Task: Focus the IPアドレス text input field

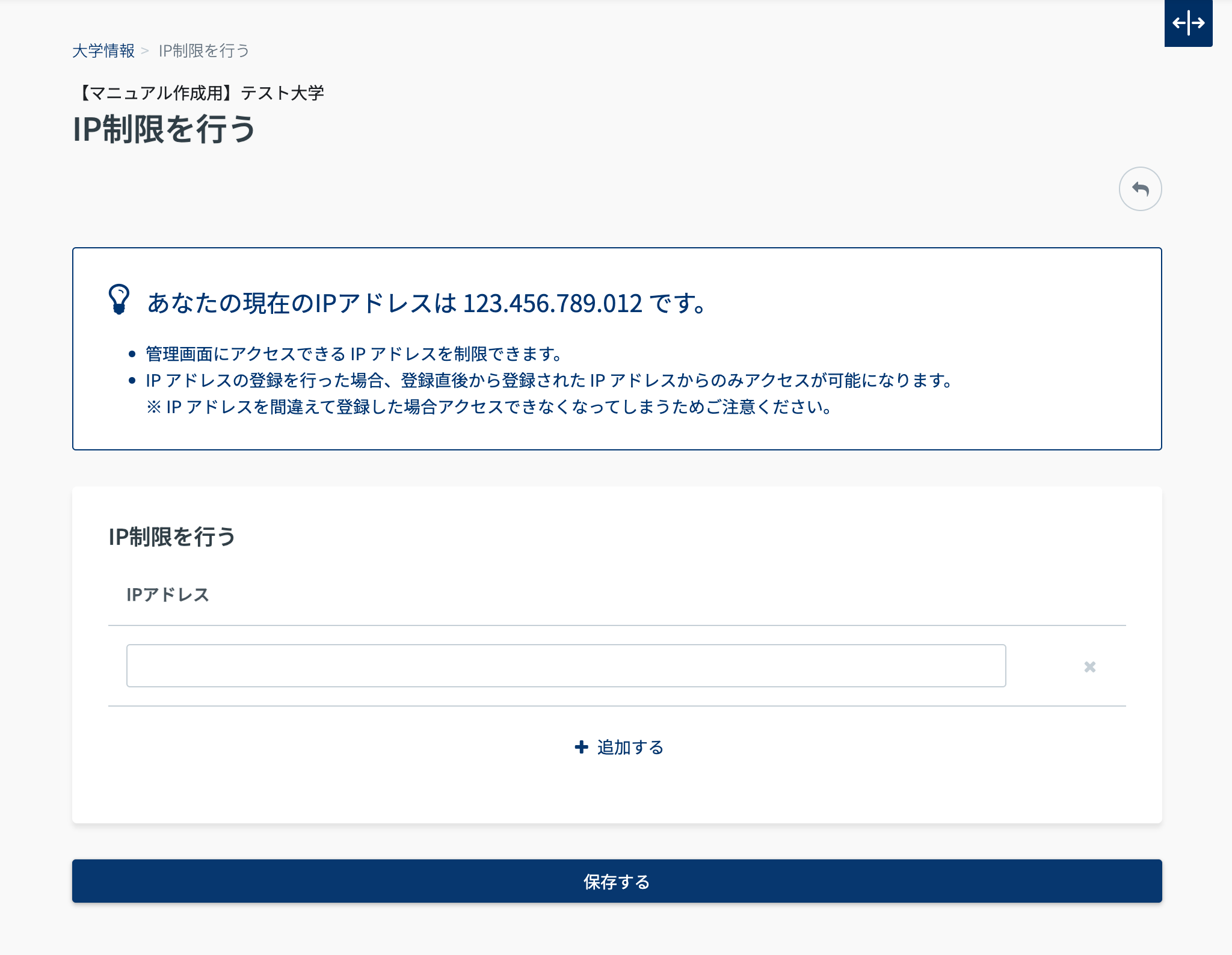Action: [x=565, y=666]
